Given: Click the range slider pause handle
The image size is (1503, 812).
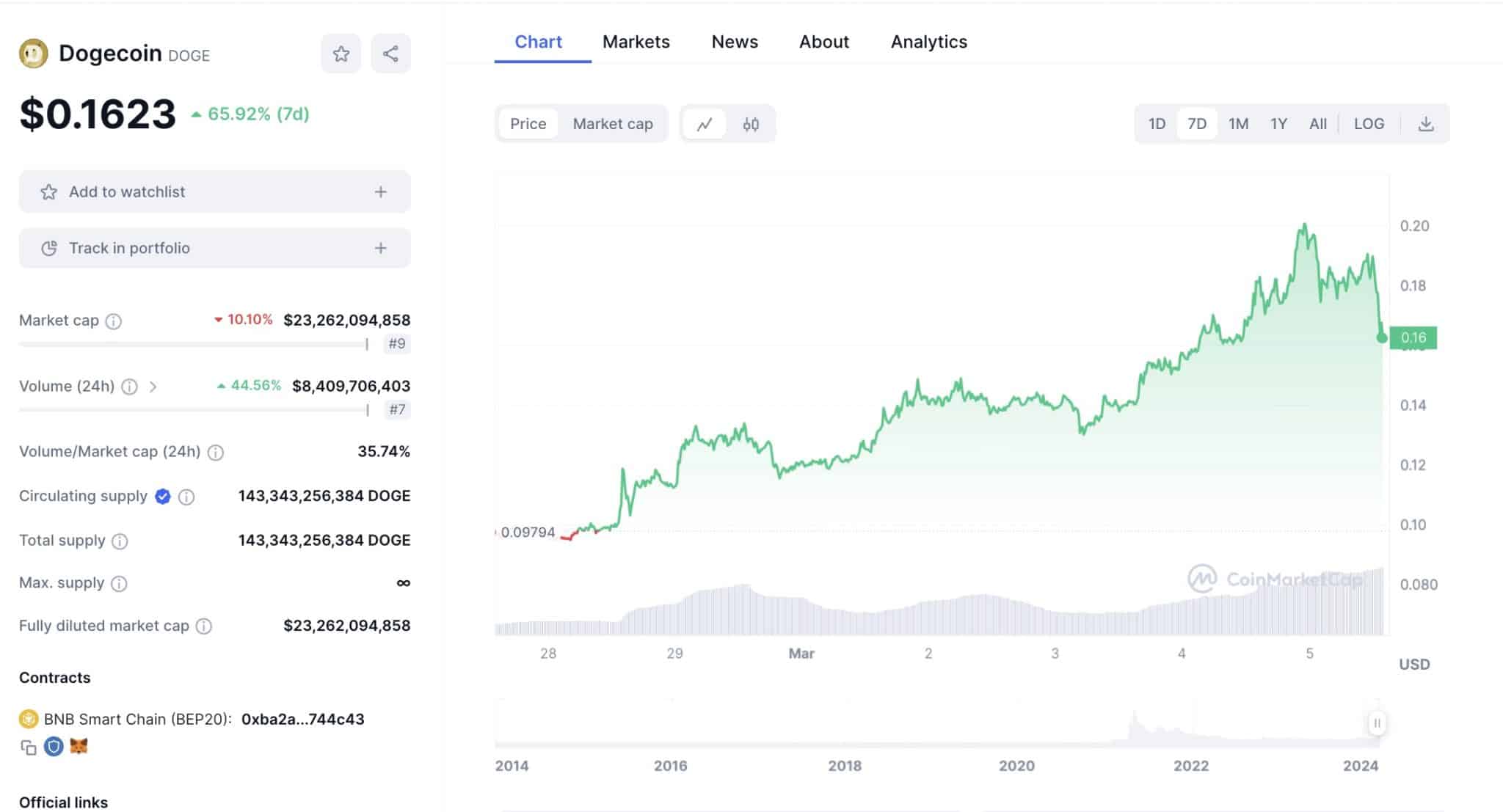Looking at the screenshot, I should [x=1377, y=723].
